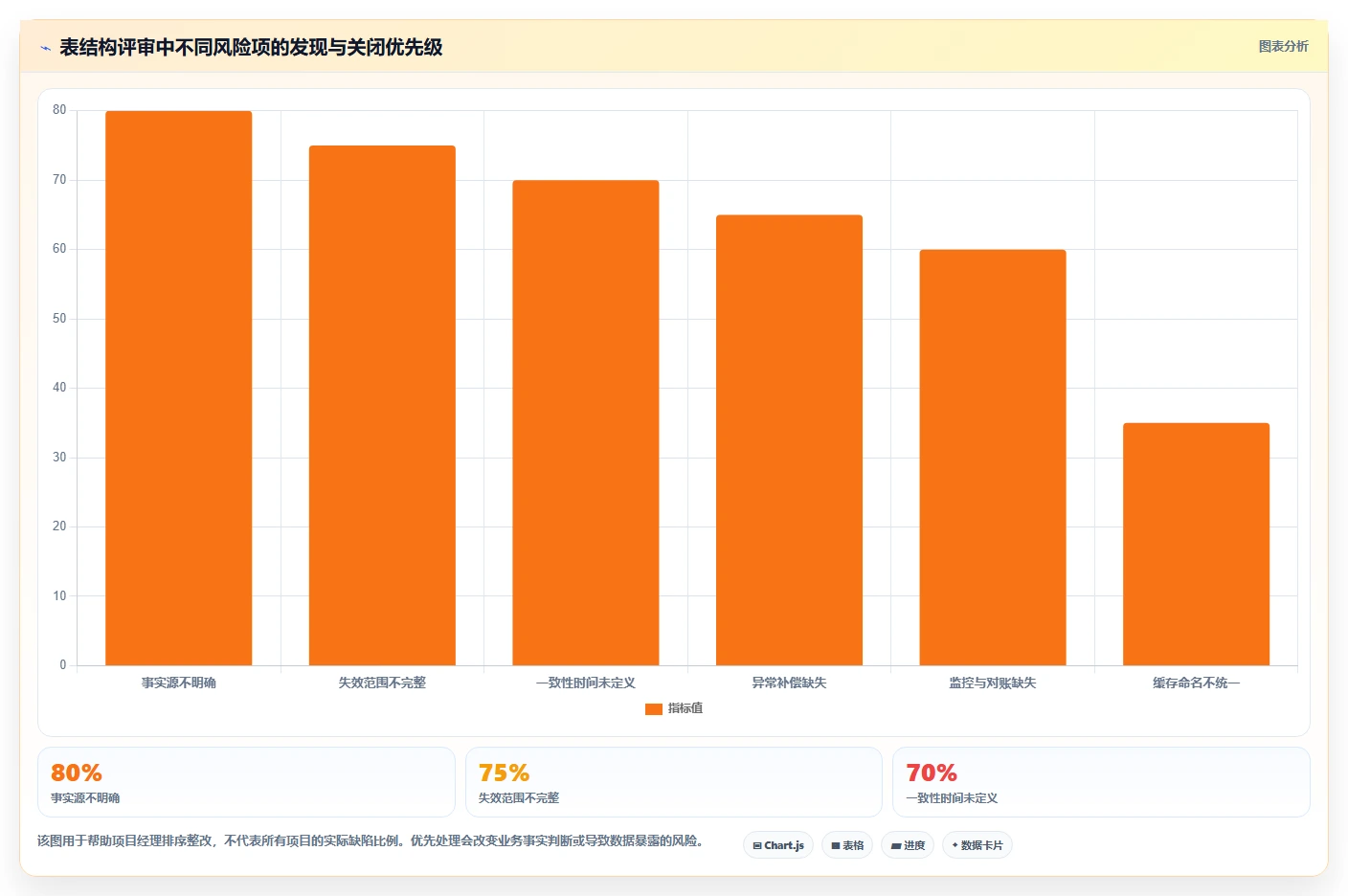Viewport: 1348px width, 896px height.
Task: Click the y-axis value 50
Action: tap(59, 319)
